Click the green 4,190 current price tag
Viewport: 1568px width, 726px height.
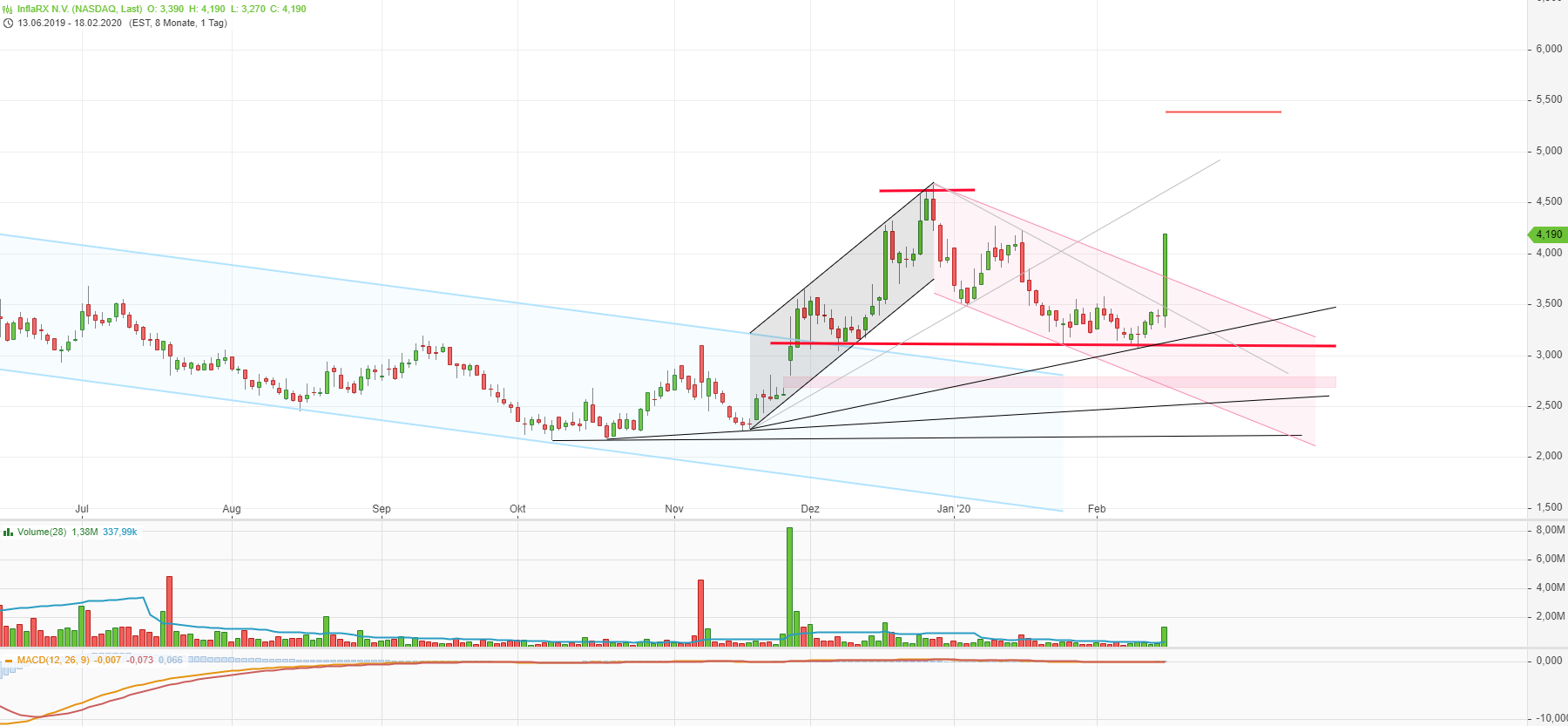click(1548, 234)
